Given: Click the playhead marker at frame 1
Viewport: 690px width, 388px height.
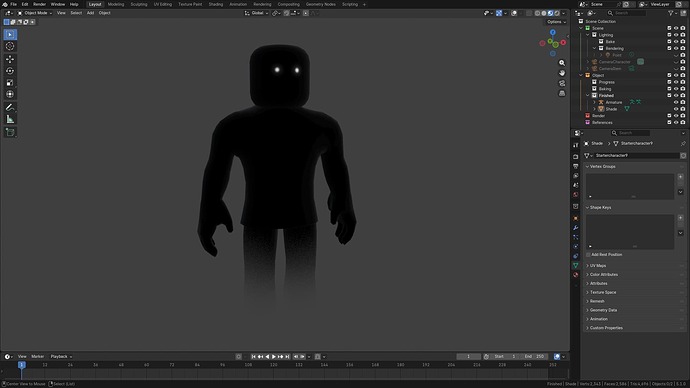Looking at the screenshot, I should click(21, 365).
